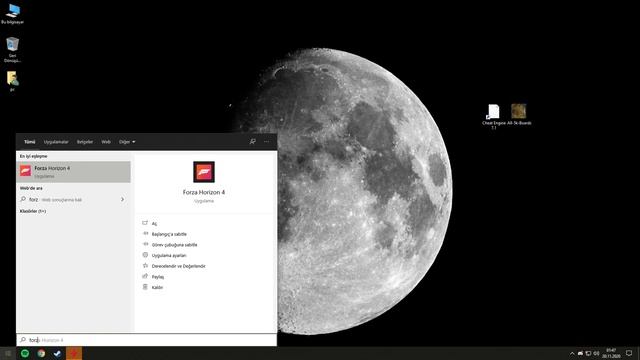Open the taskbar clock and date
This screenshot has height=360, width=640.
(x=611, y=353)
